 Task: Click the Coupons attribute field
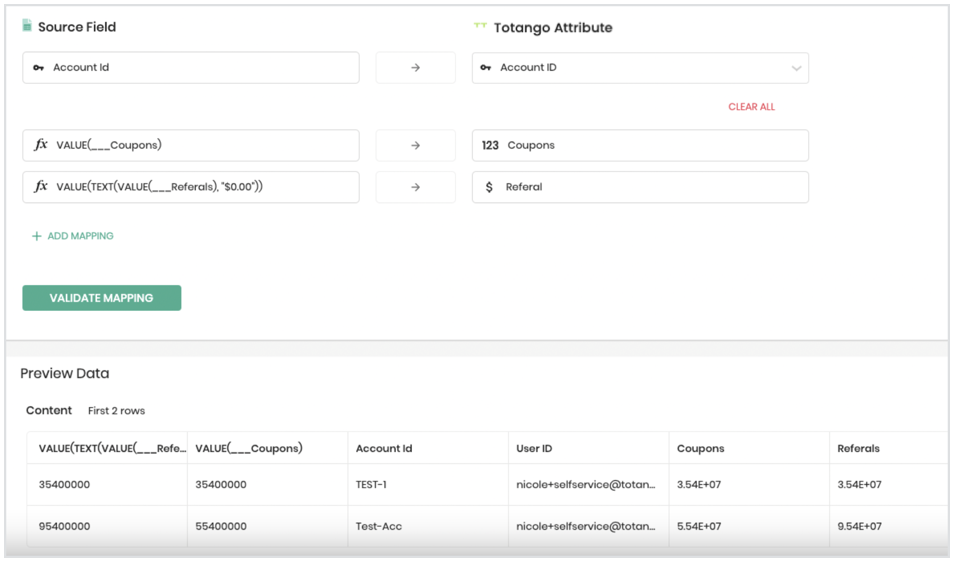(640, 145)
